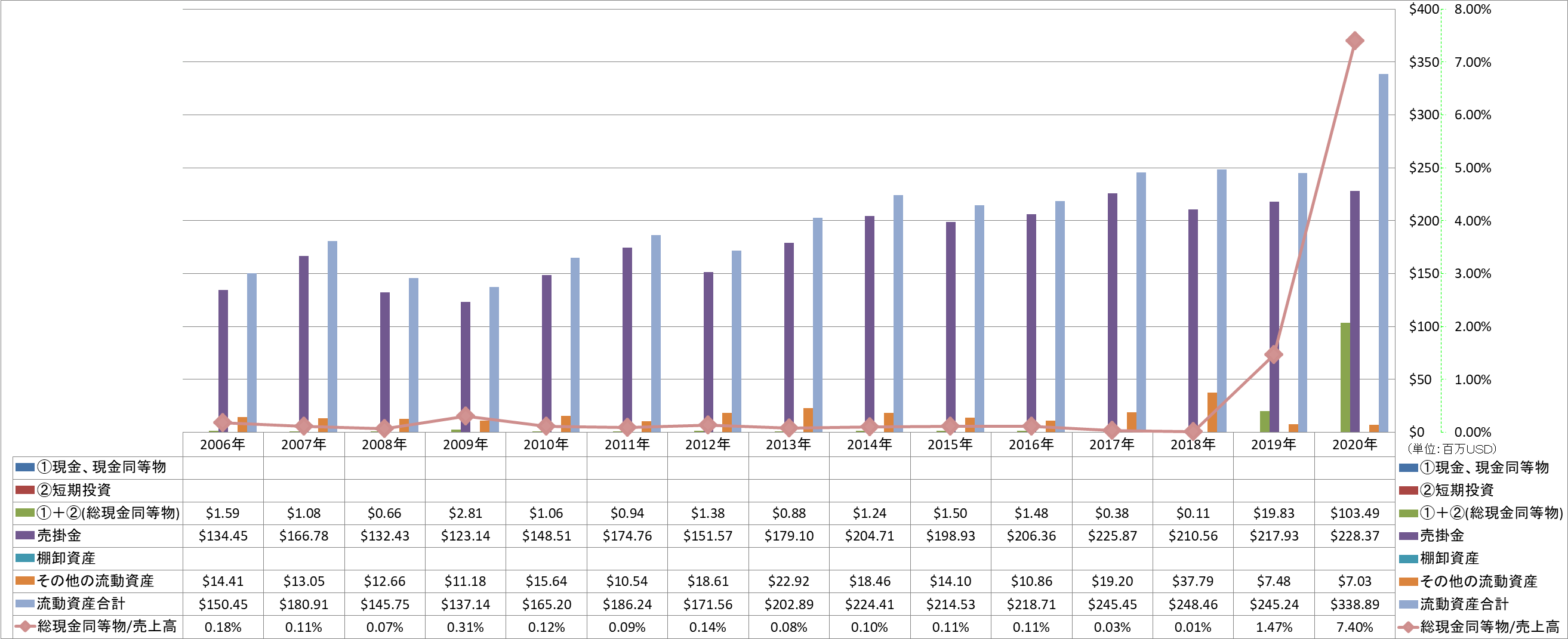The image size is (1568, 639).
Task: Click teal swatch beside left 棚卸資産 label
Action: coord(25,558)
